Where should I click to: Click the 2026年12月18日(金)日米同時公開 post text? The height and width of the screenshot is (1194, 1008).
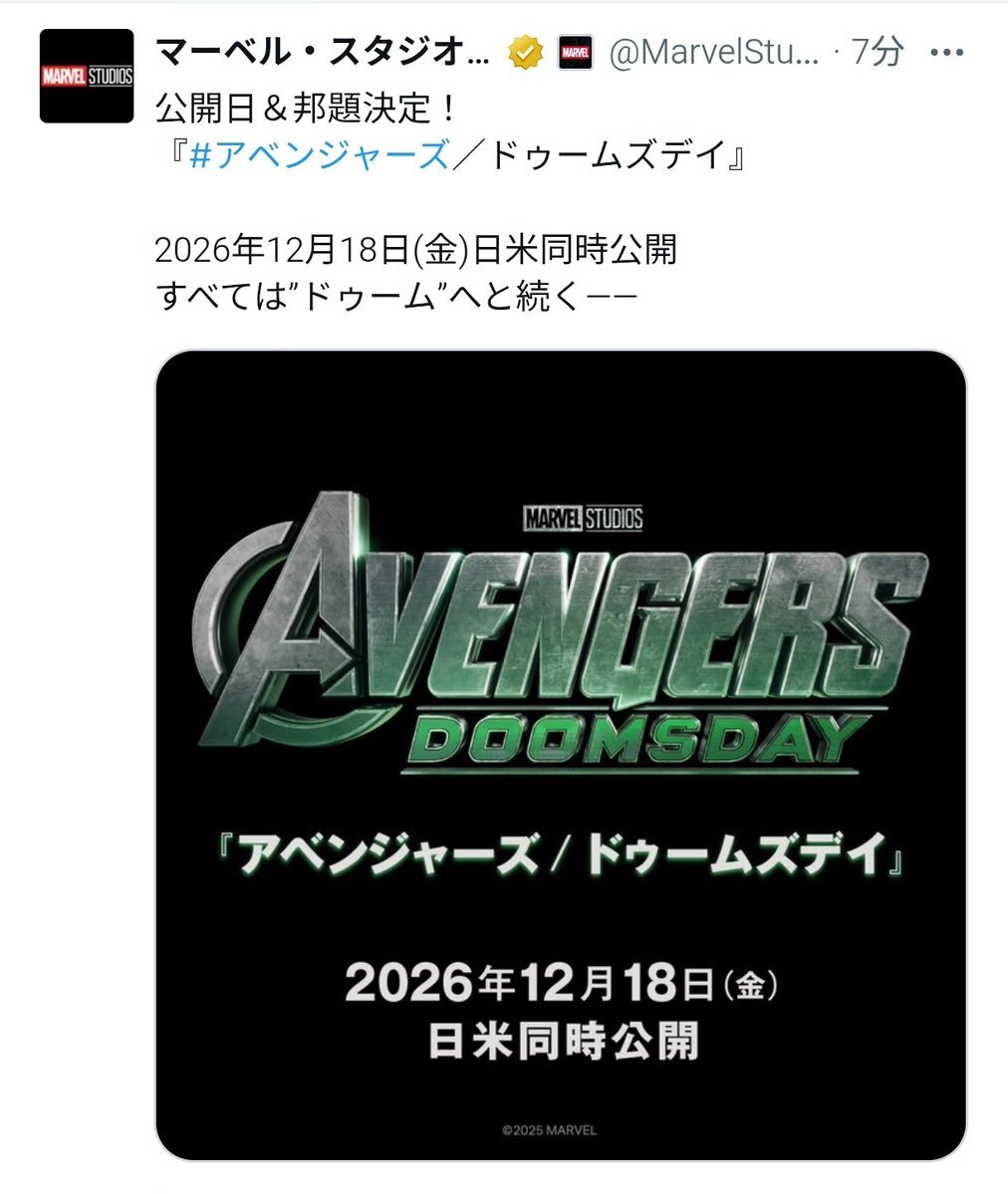click(416, 250)
